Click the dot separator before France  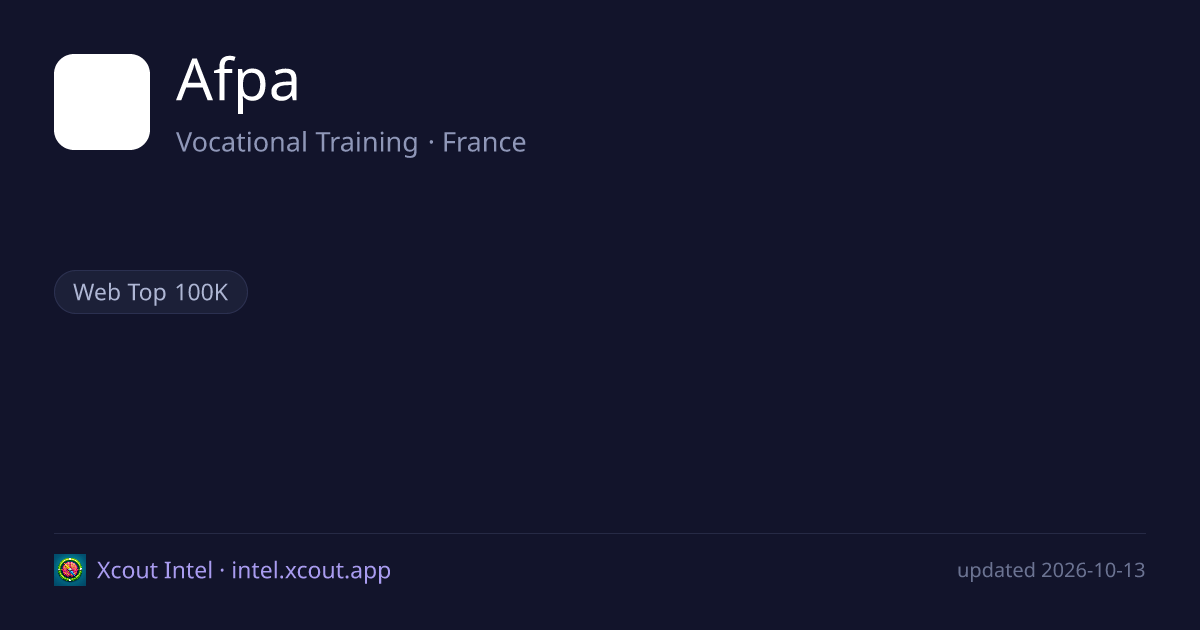pos(431,143)
